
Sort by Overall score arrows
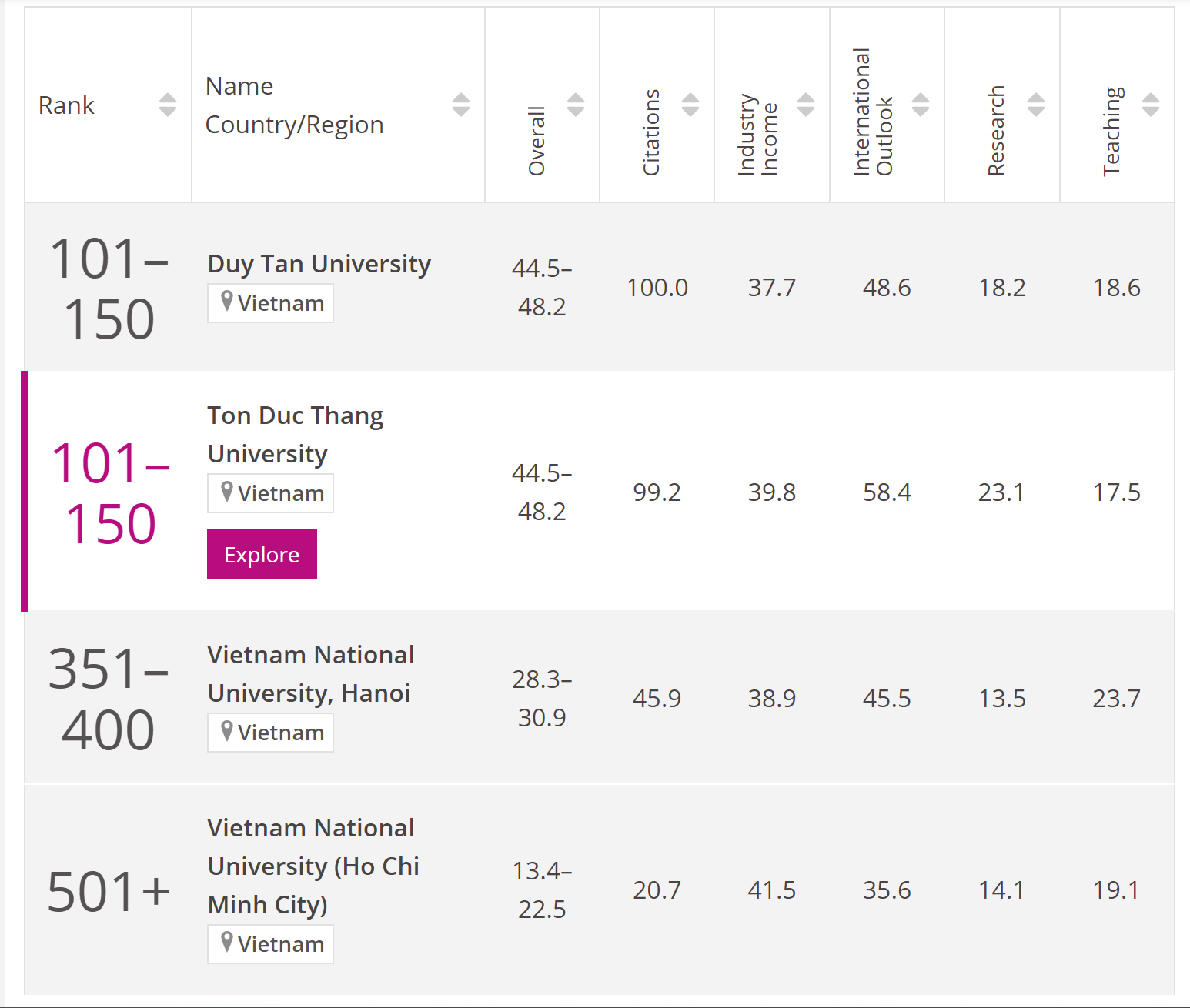click(576, 105)
